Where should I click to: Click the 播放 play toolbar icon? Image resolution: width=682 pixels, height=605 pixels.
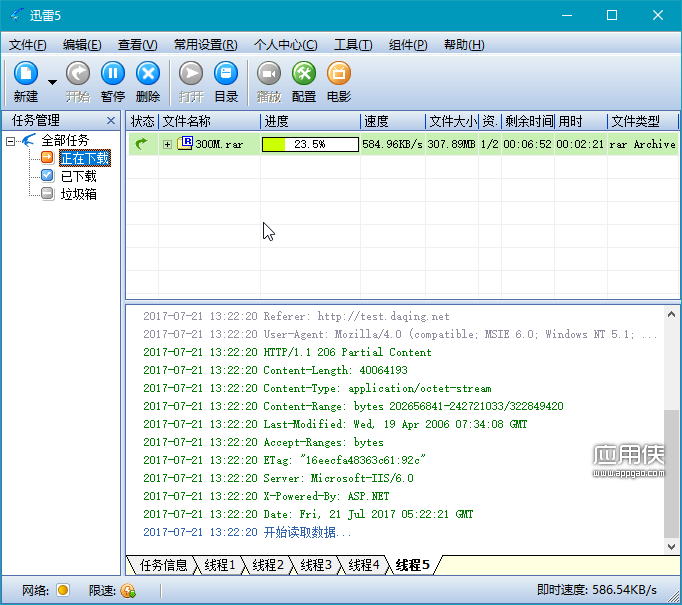click(x=269, y=73)
